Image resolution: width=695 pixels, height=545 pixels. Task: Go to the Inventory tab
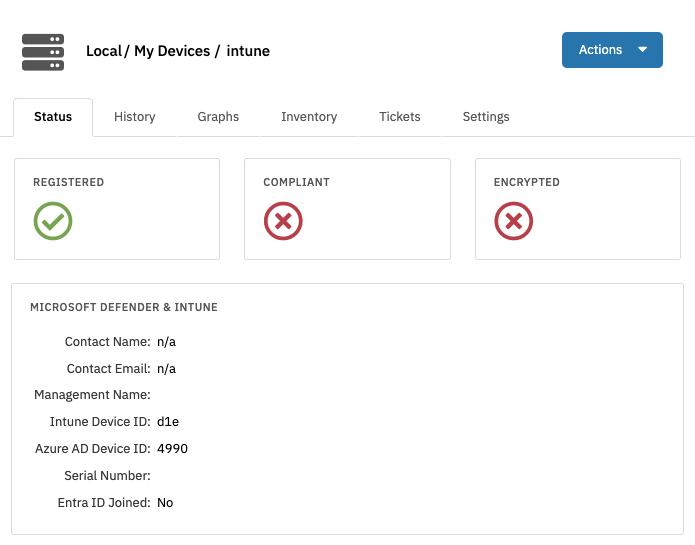coord(309,117)
